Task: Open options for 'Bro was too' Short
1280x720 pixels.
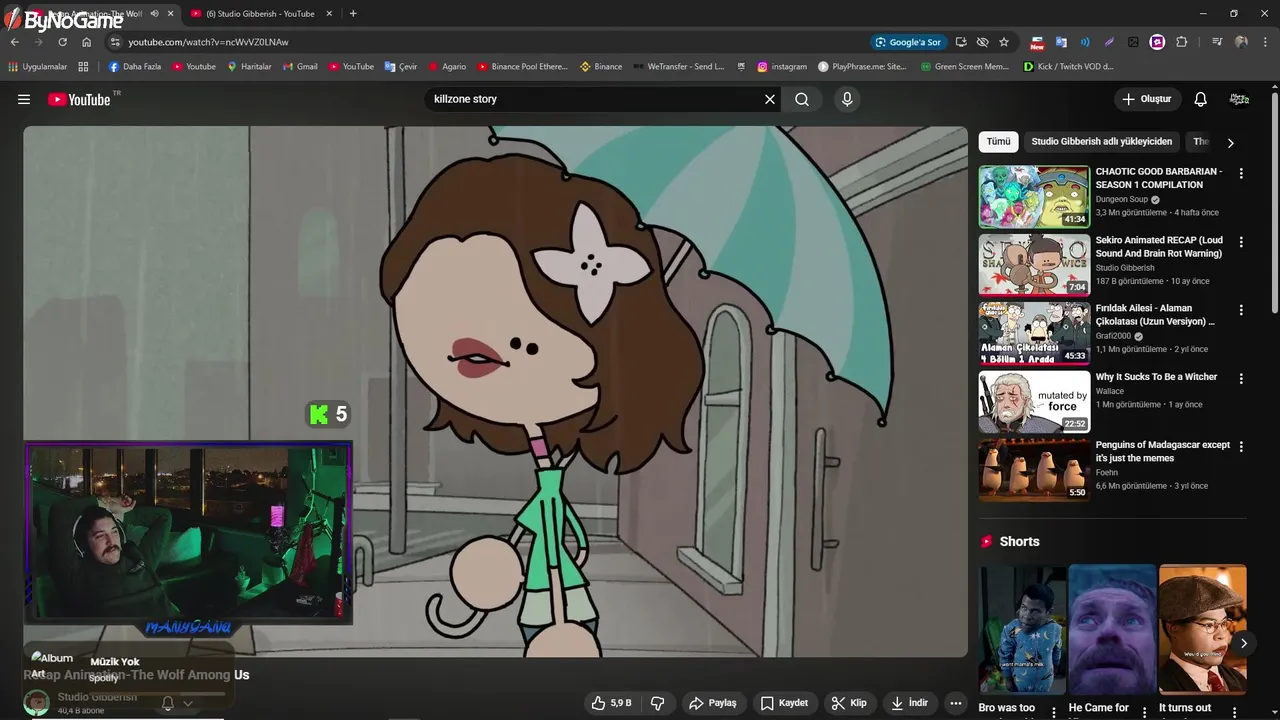Action: coord(1053,712)
